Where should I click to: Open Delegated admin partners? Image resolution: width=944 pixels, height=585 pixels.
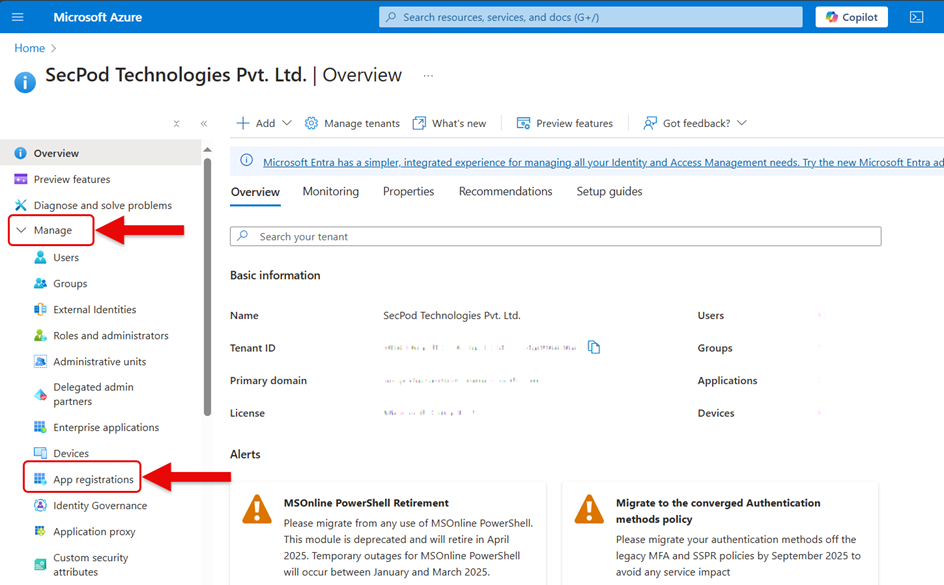[x=93, y=394]
